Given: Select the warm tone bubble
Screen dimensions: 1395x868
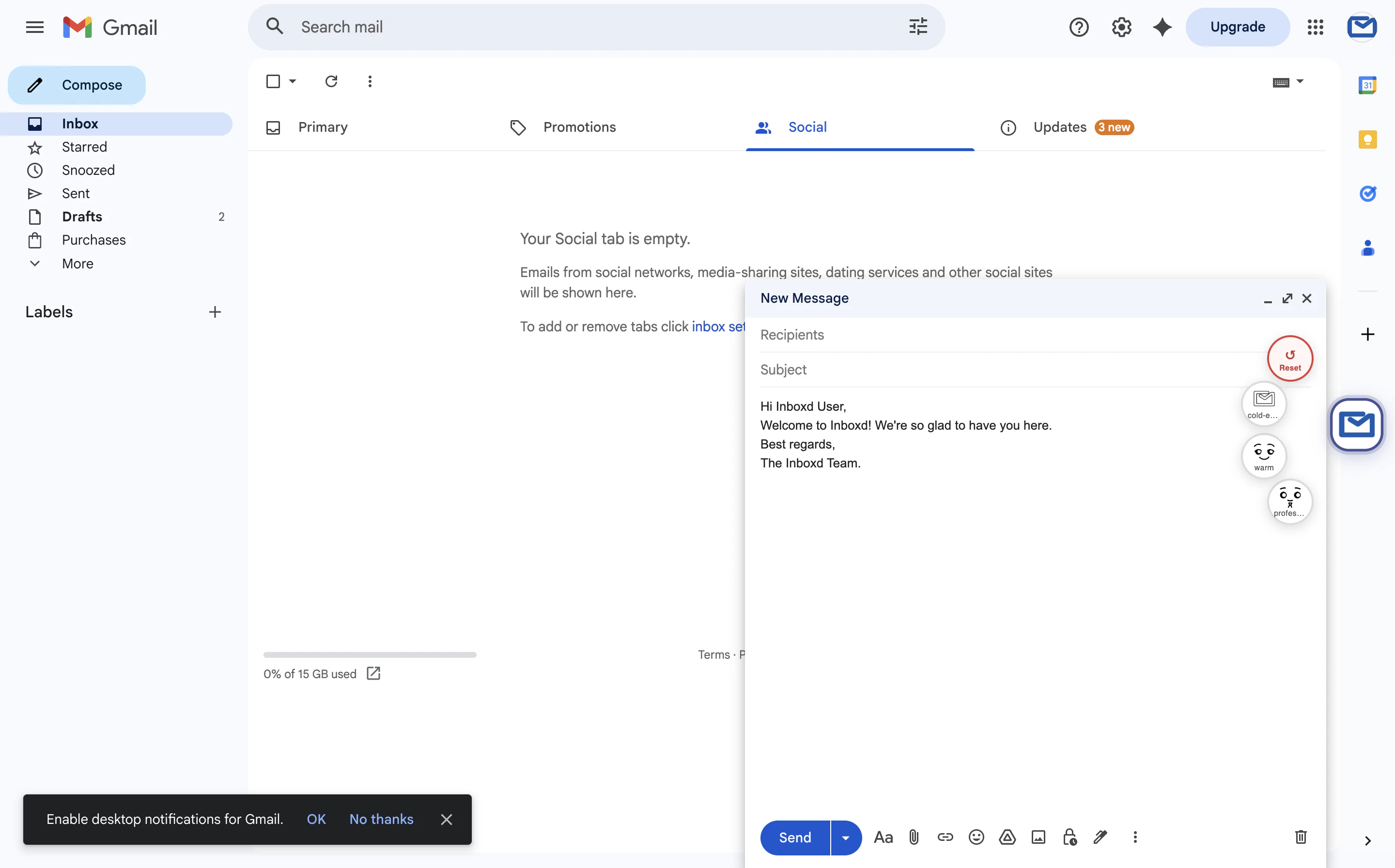Looking at the screenshot, I should (x=1264, y=456).
